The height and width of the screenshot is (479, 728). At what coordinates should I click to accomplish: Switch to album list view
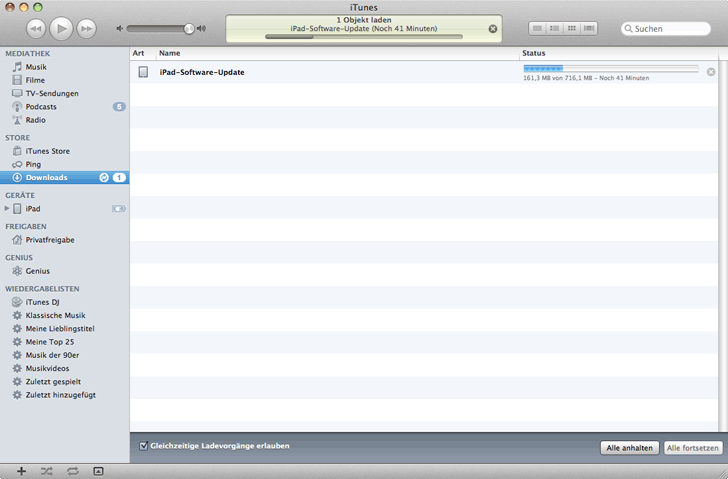554,28
